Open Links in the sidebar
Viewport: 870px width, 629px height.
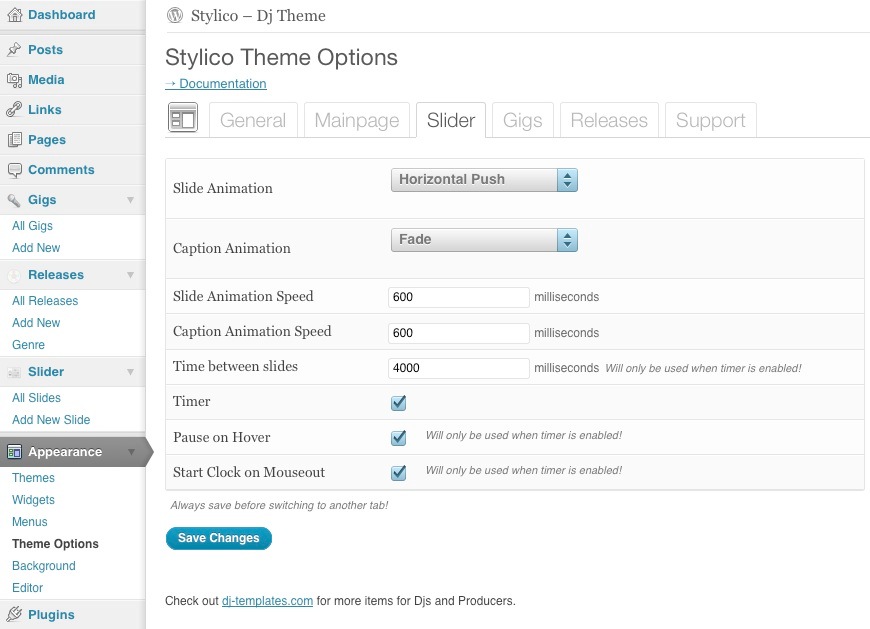45,110
